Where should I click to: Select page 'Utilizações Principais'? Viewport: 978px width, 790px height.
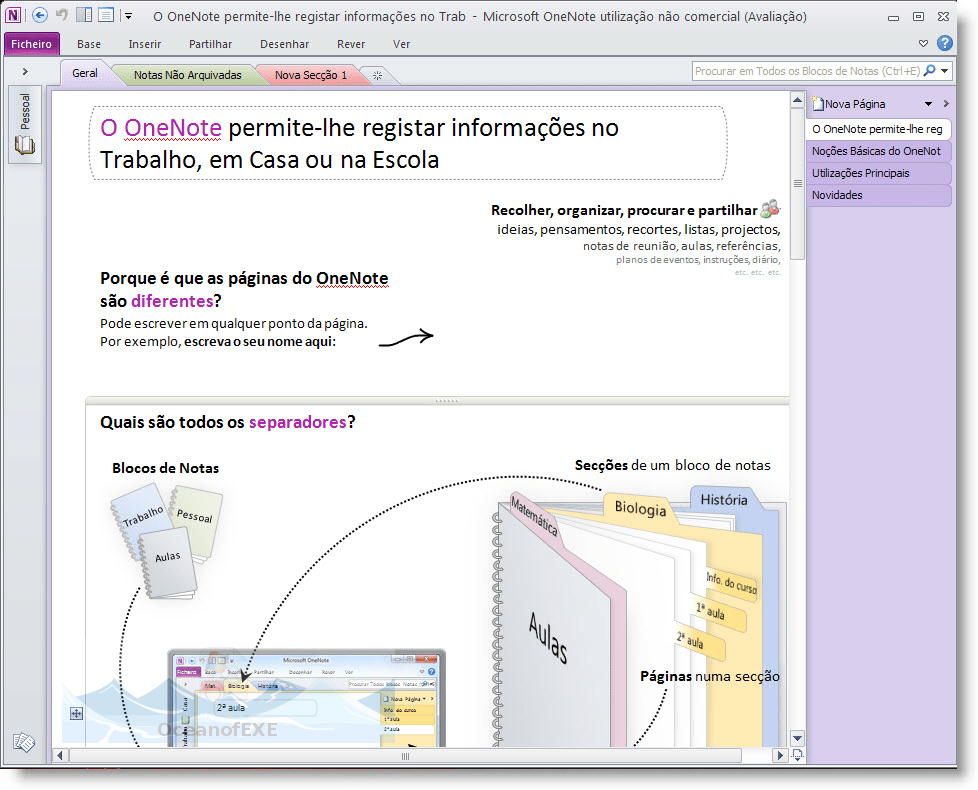pos(878,173)
